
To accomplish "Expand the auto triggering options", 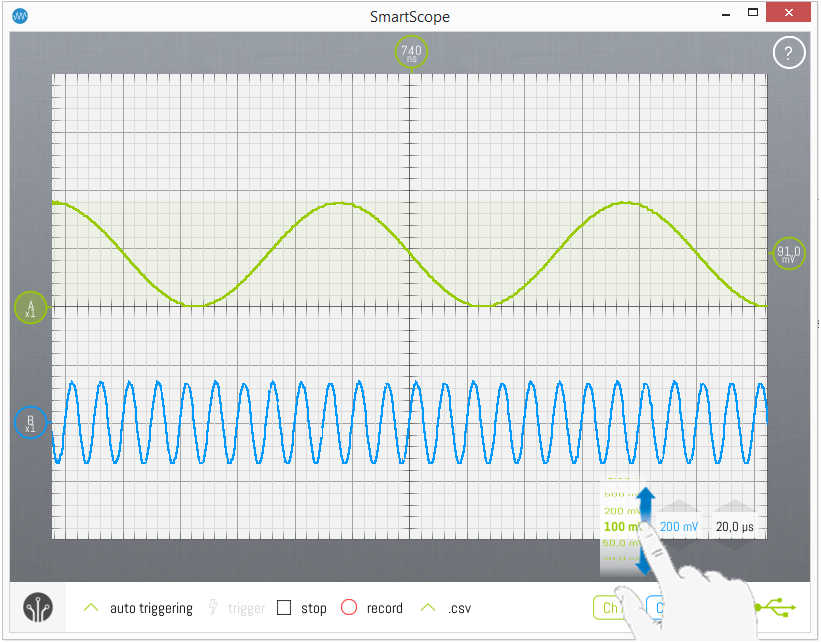I will point(91,607).
